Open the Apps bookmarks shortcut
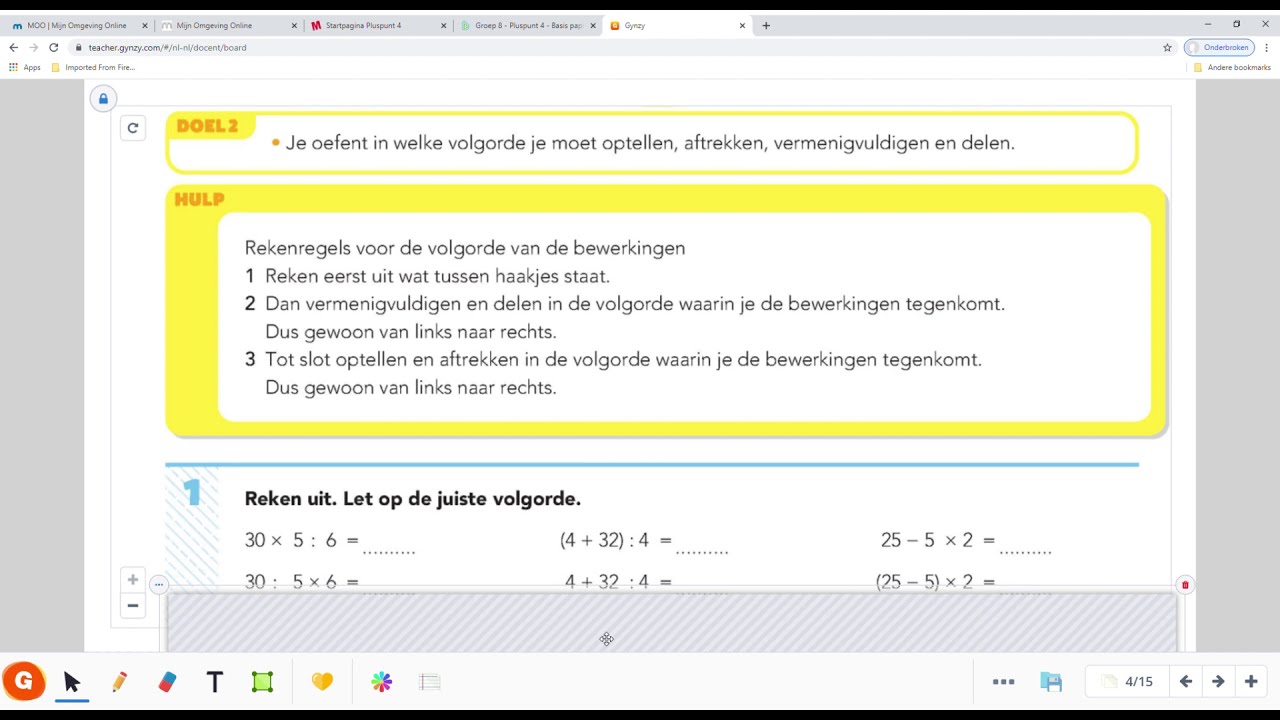Image resolution: width=1280 pixels, height=720 pixels. click(25, 67)
